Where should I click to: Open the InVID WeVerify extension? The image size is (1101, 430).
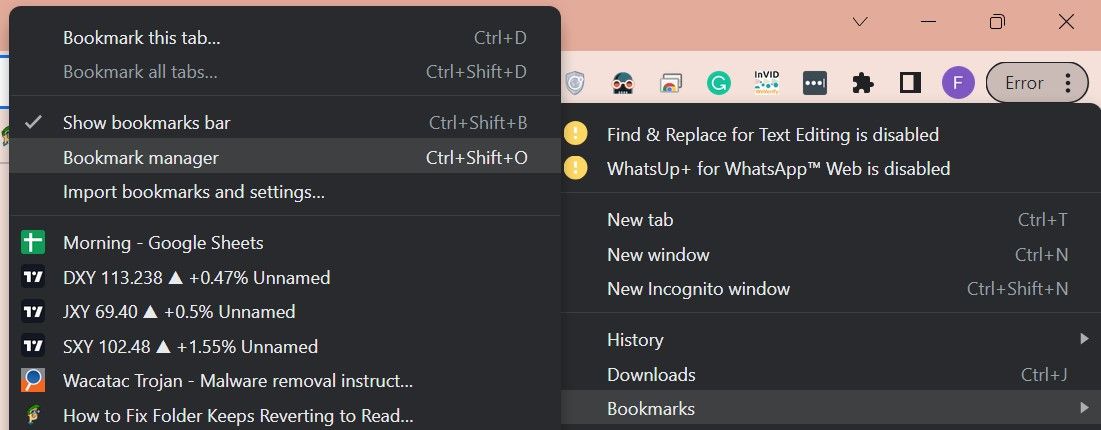point(766,83)
